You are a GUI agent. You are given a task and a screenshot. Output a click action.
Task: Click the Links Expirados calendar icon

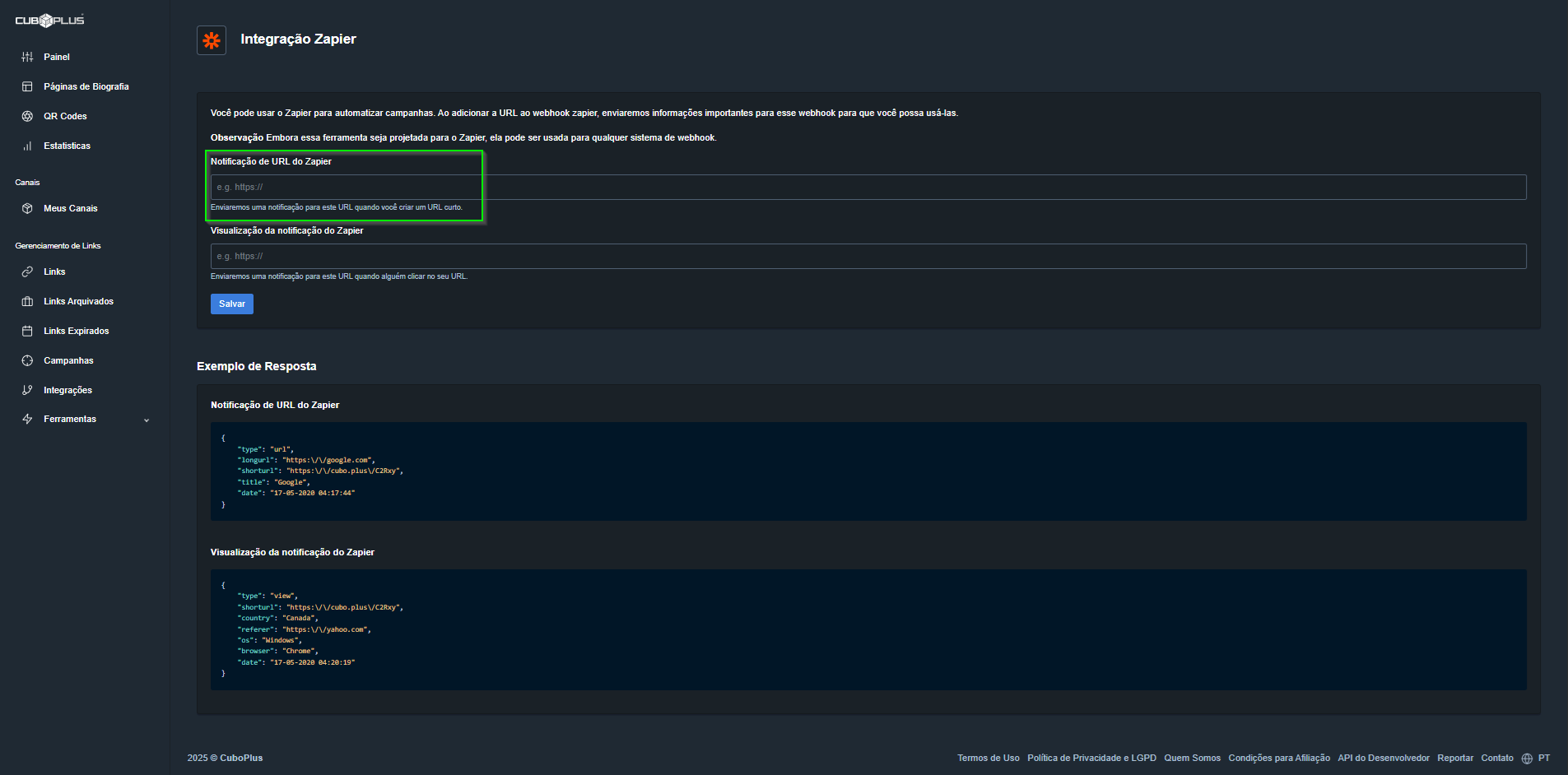tap(27, 331)
